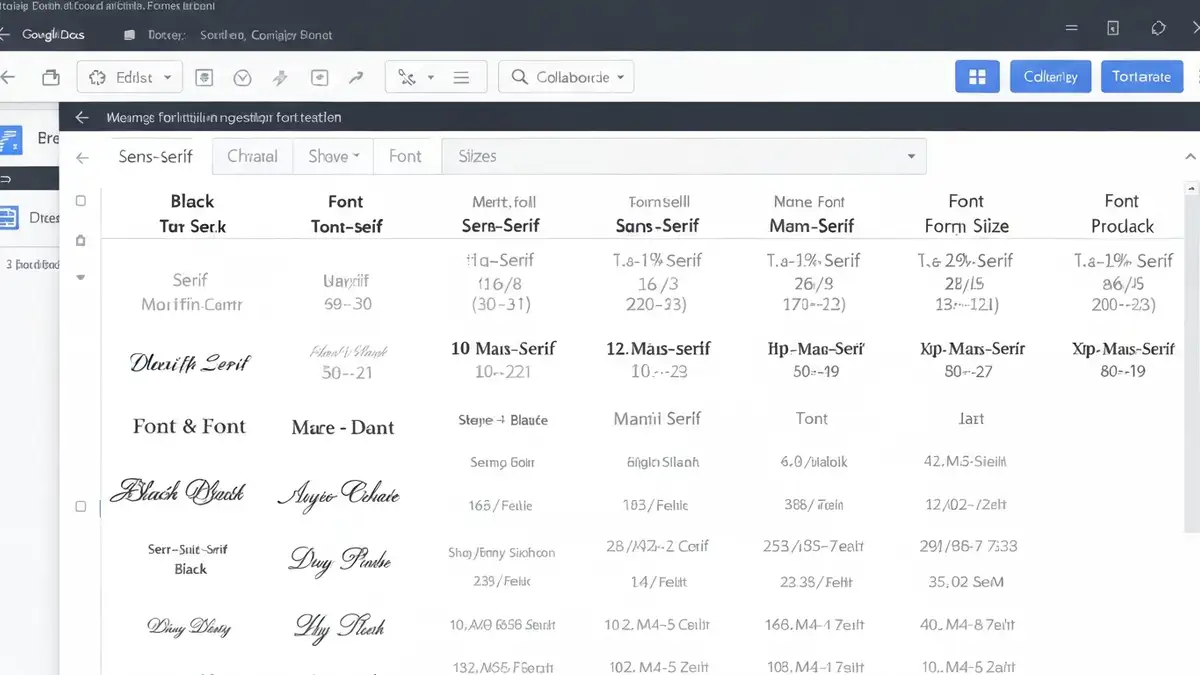
Task: Switch to the Font tab
Action: coord(405,156)
